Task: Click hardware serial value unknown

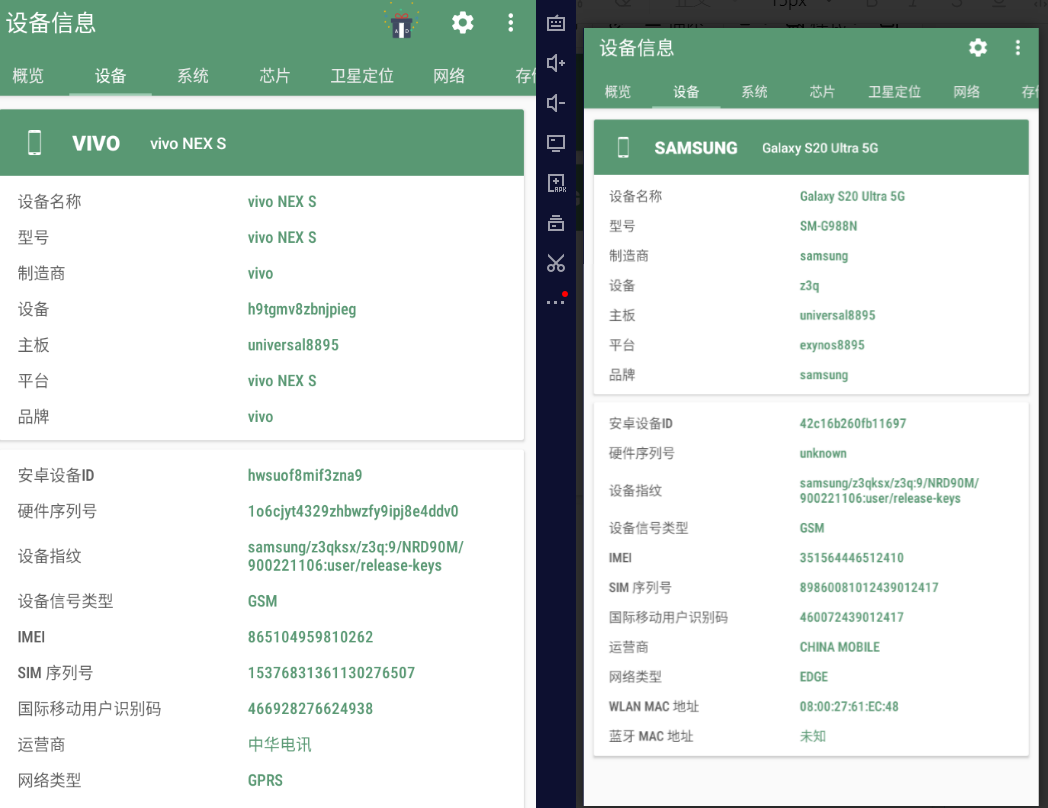Action: (x=823, y=453)
